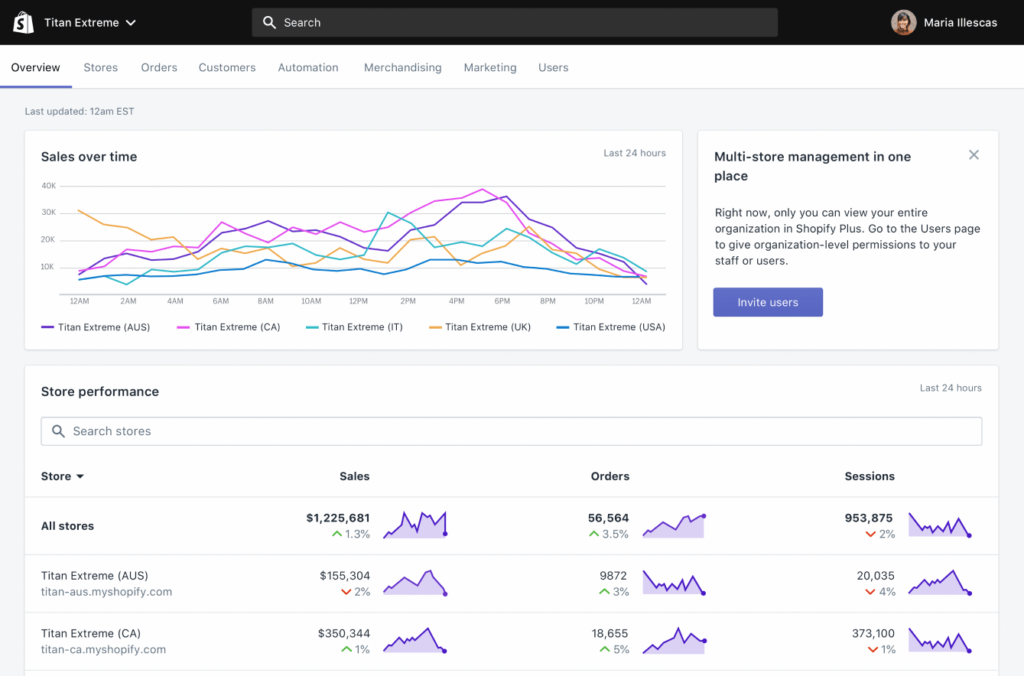Click the All stores Sessions sparkline
The height and width of the screenshot is (676, 1024).
coord(939,525)
